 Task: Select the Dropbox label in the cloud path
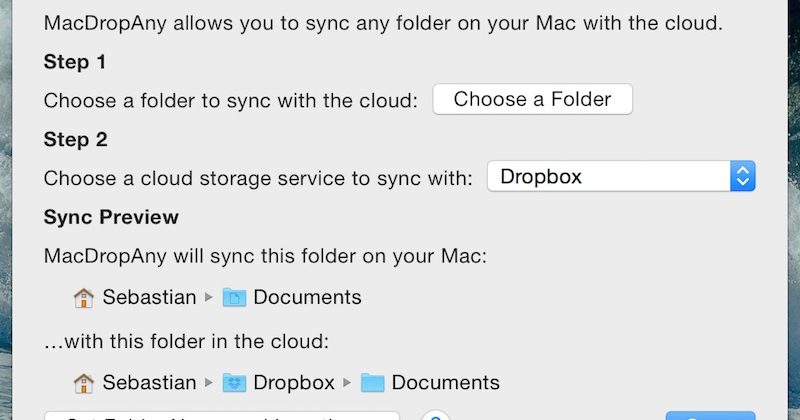[x=294, y=382]
